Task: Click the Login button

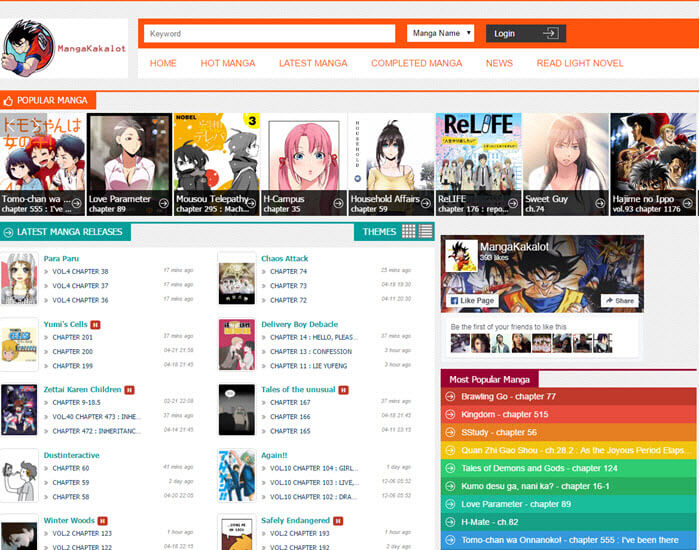Action: [526, 33]
